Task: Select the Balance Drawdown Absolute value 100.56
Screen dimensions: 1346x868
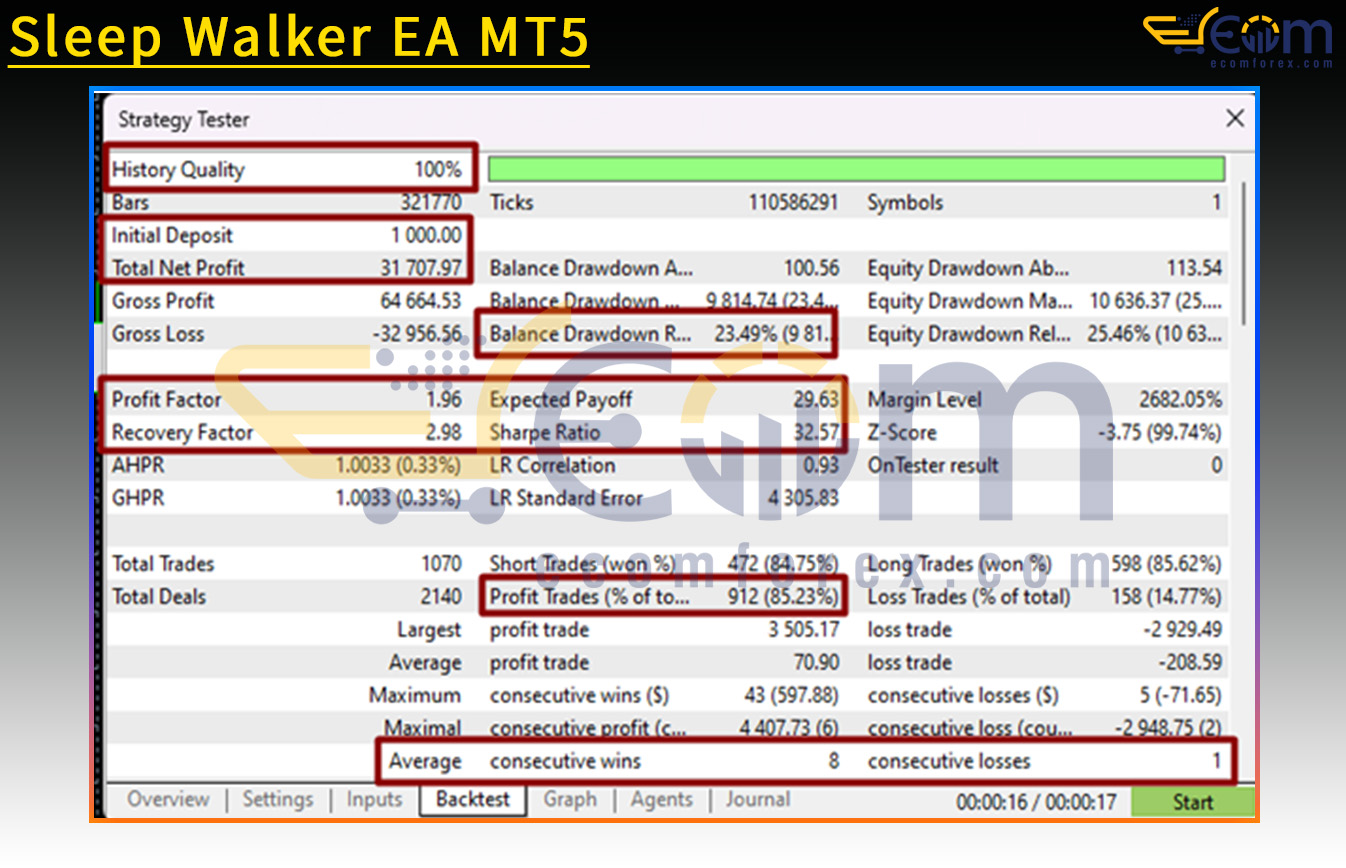Action: 812,268
